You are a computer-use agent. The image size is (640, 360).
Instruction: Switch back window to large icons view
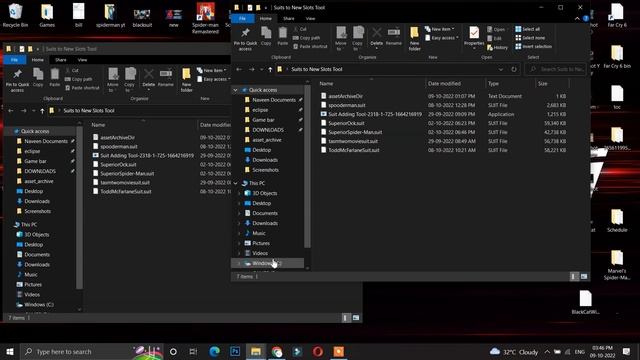pos(356,318)
